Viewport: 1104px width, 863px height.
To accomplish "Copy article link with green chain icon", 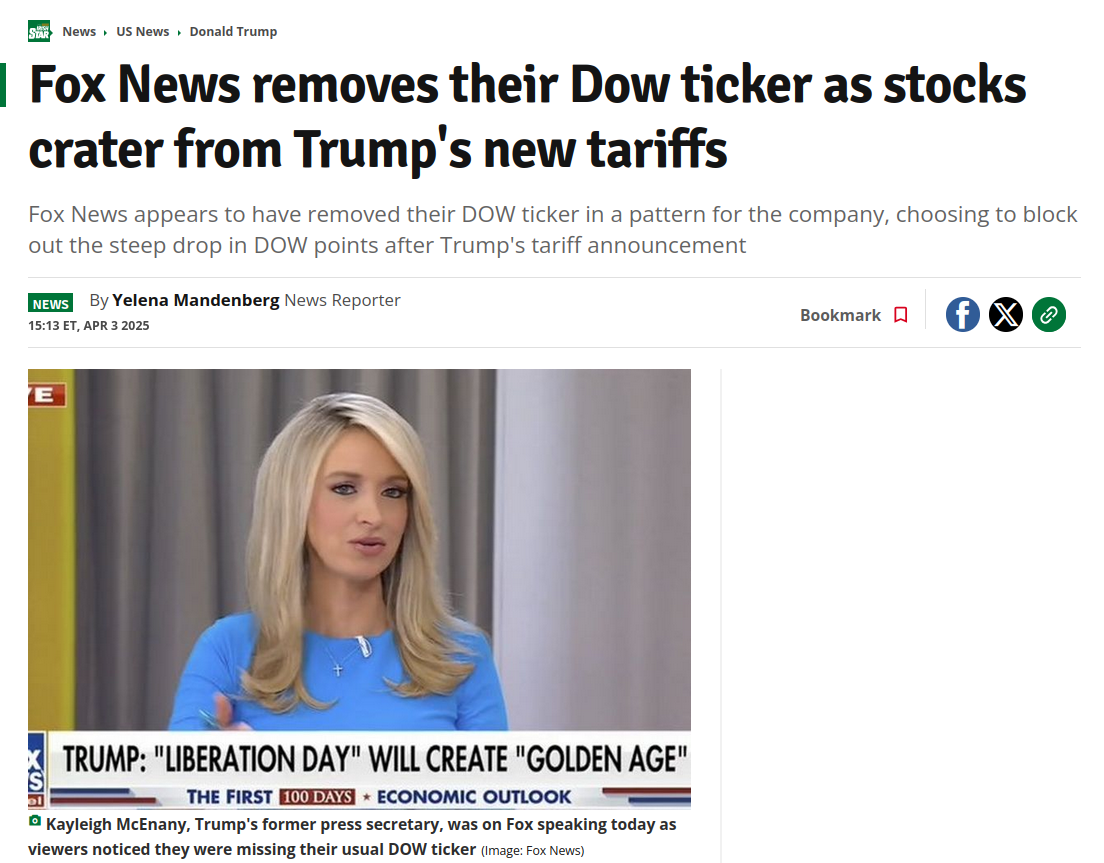I will (x=1048, y=315).
